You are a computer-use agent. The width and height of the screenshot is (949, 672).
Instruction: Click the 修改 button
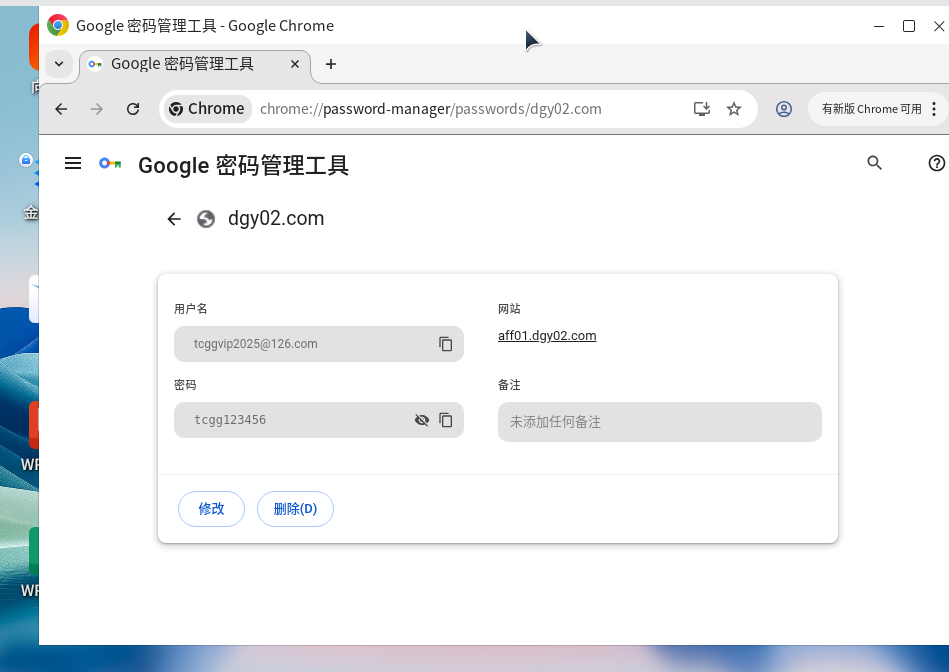tap(211, 509)
